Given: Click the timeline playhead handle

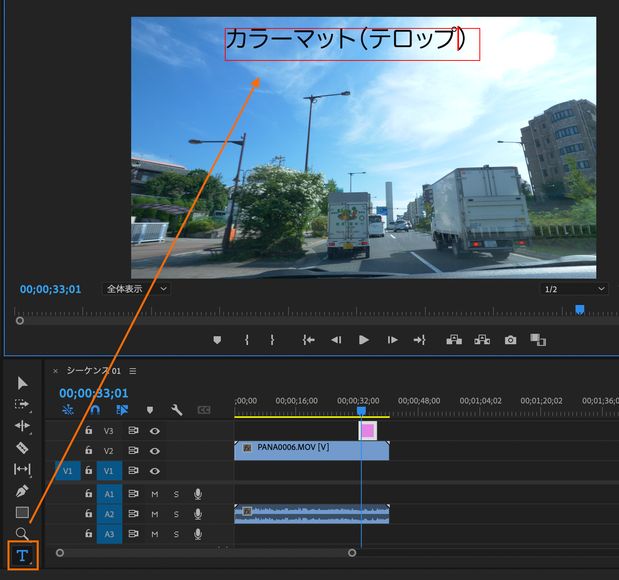Looking at the screenshot, I should pos(361,411).
